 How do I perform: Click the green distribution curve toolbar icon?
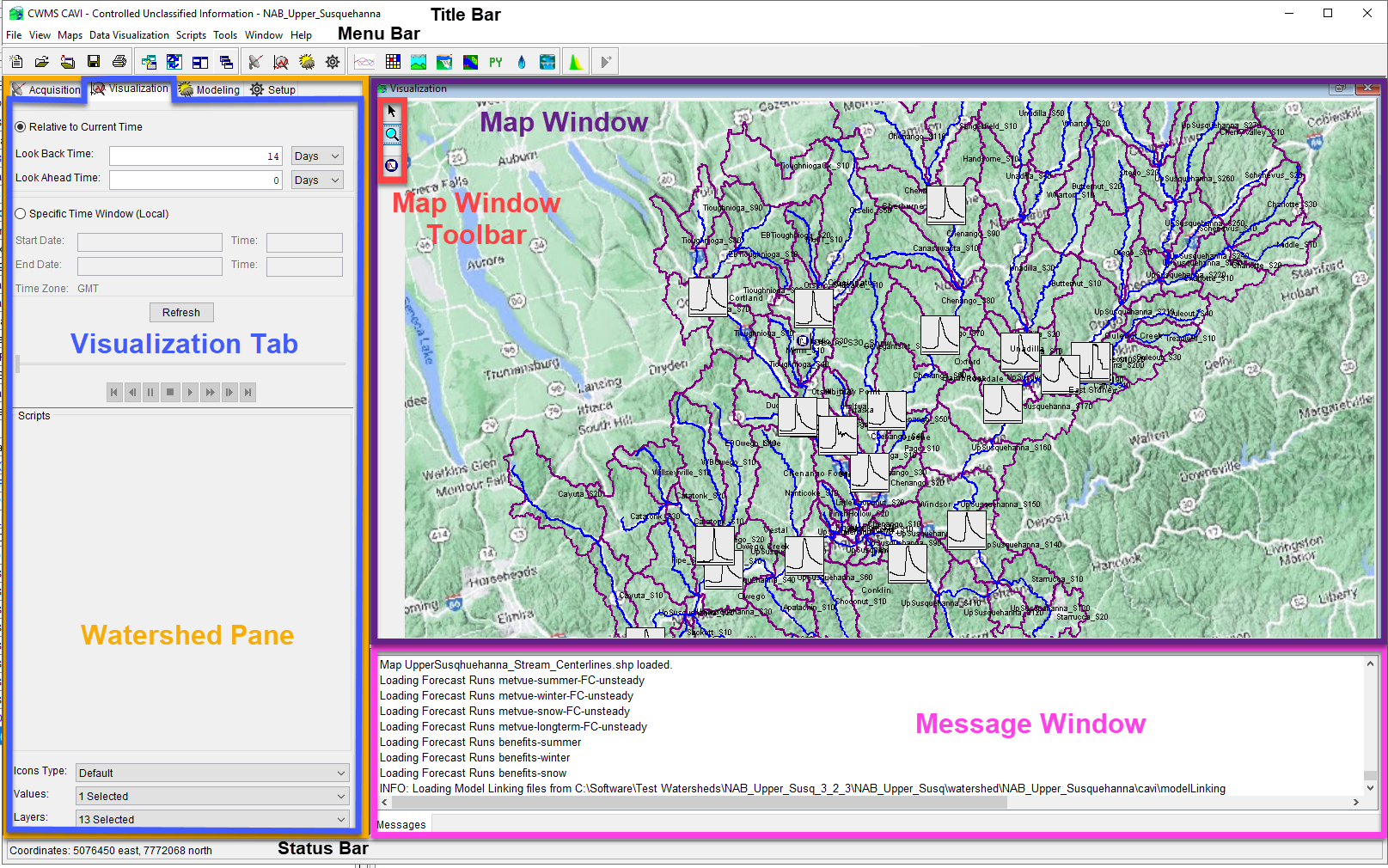[x=576, y=62]
